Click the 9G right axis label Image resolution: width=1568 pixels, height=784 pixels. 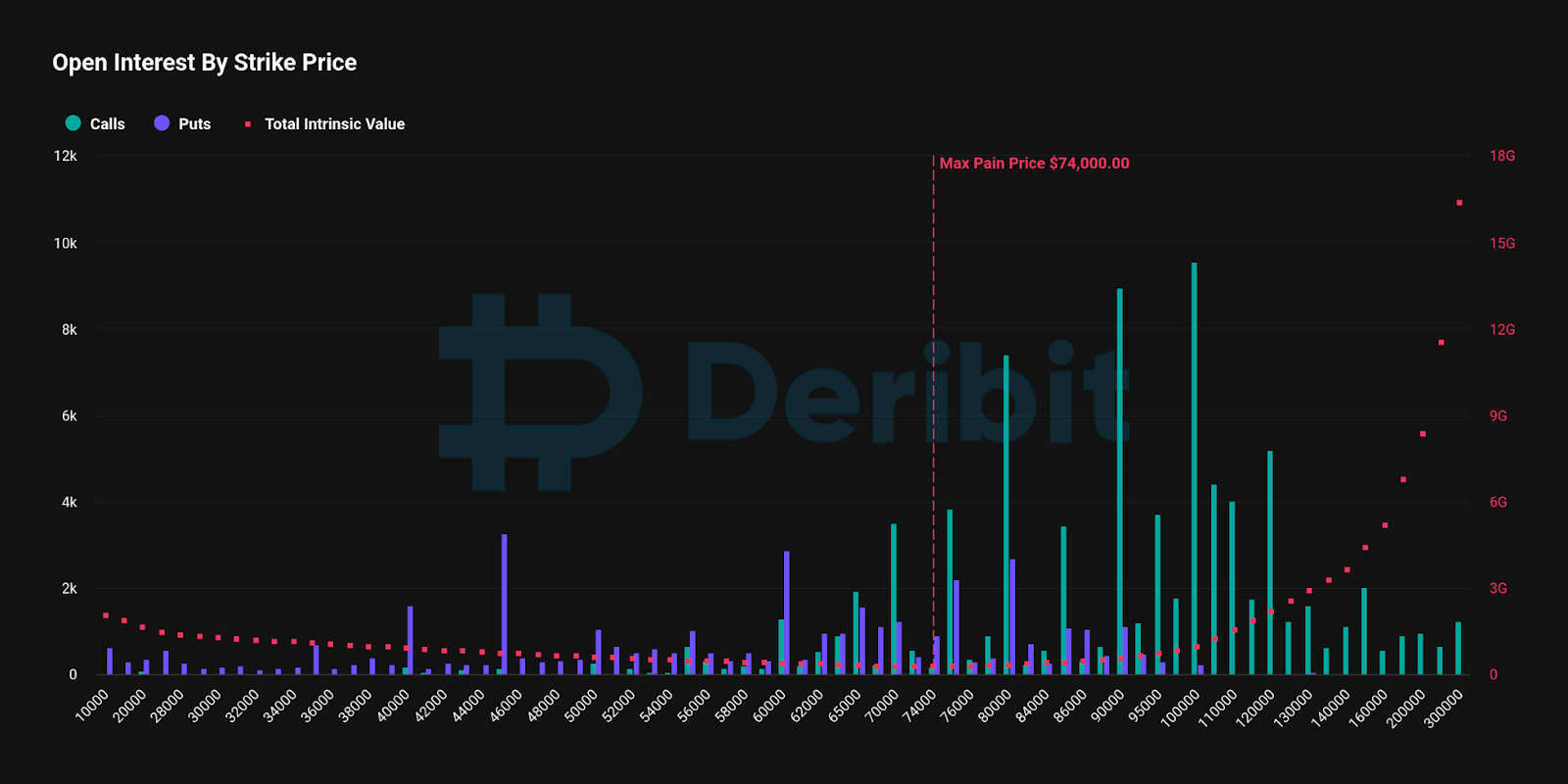click(x=1498, y=416)
